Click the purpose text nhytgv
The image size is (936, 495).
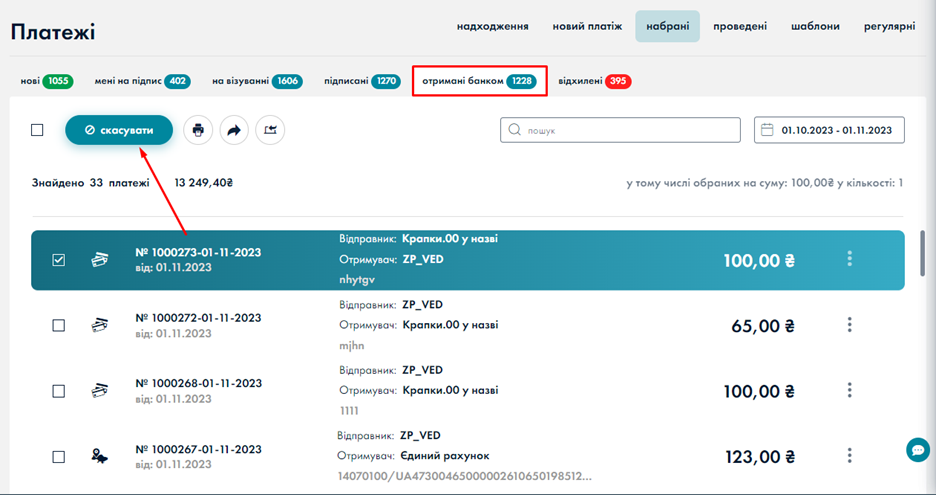(357, 280)
